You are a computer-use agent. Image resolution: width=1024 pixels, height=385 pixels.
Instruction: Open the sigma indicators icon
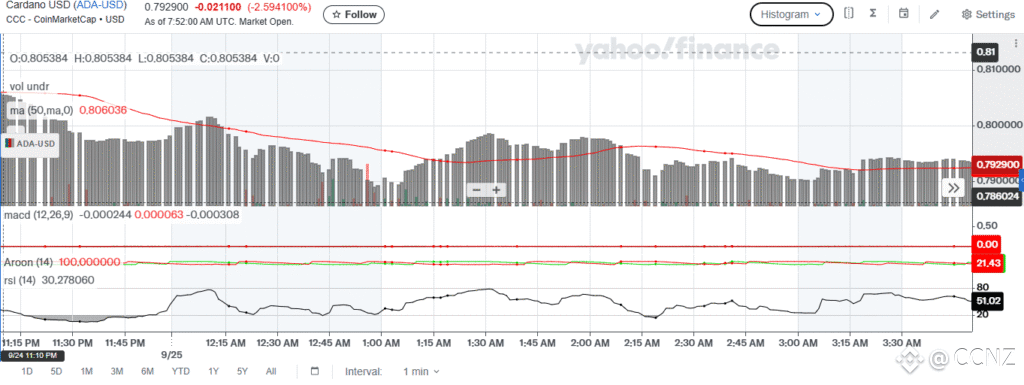click(x=873, y=14)
